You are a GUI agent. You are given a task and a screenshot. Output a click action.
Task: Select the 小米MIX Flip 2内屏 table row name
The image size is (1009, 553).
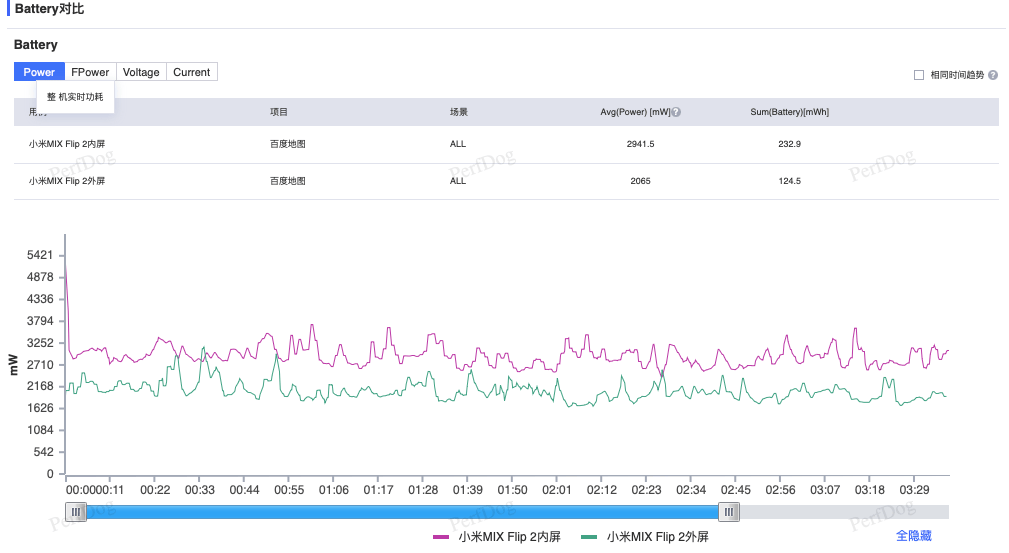[x=67, y=144]
